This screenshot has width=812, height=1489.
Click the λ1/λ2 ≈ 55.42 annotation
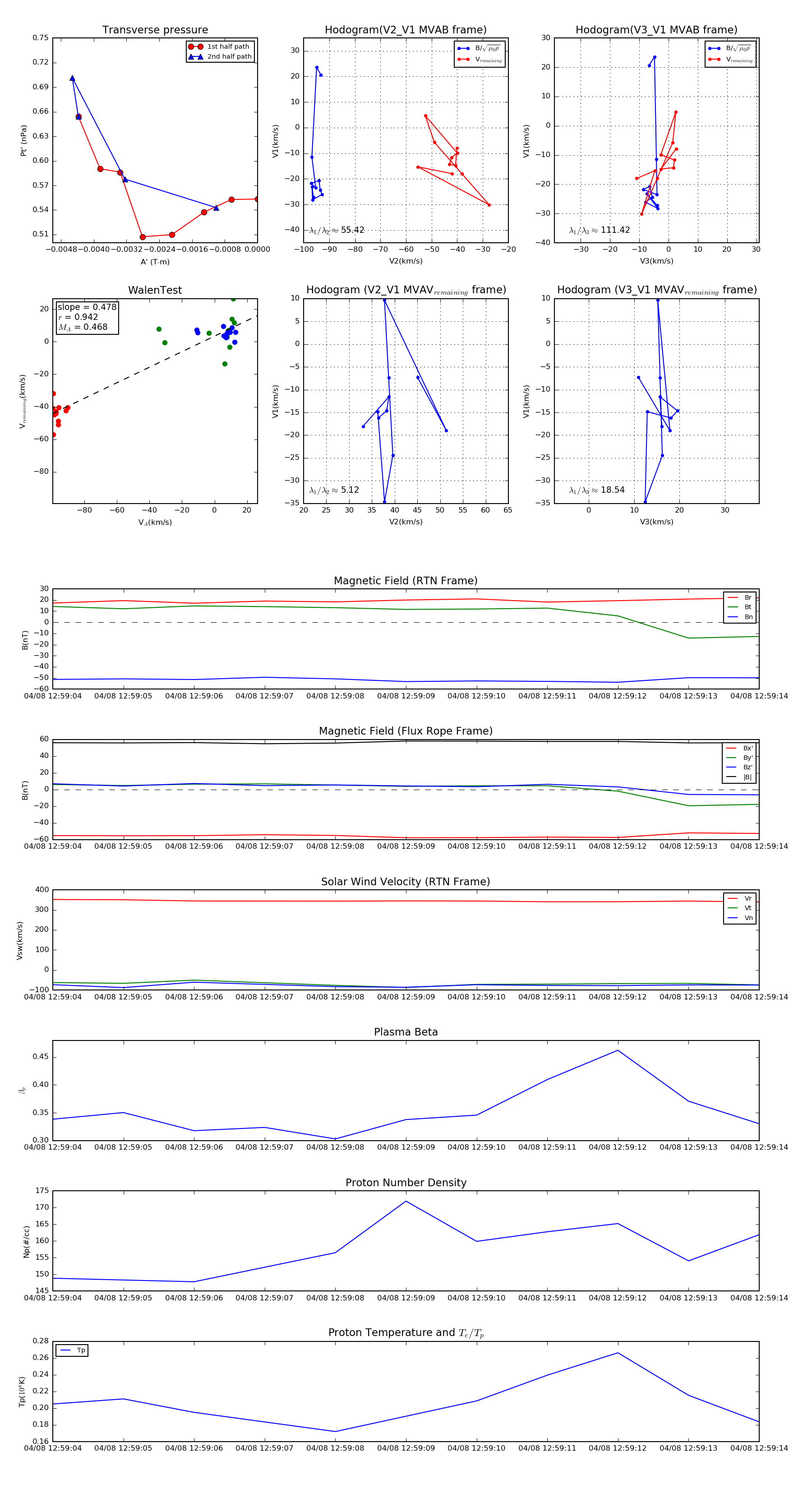click(337, 230)
